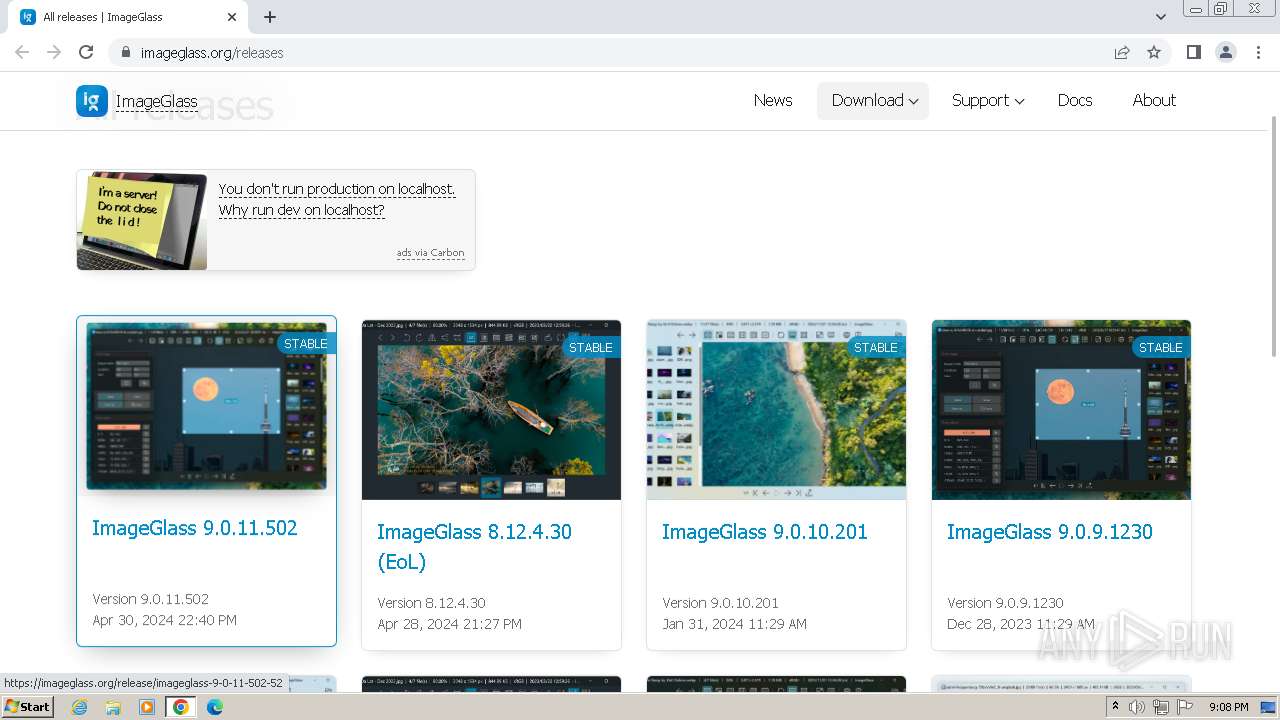Click the 9.0.11.502 screenshot thumbnail

pos(207,406)
